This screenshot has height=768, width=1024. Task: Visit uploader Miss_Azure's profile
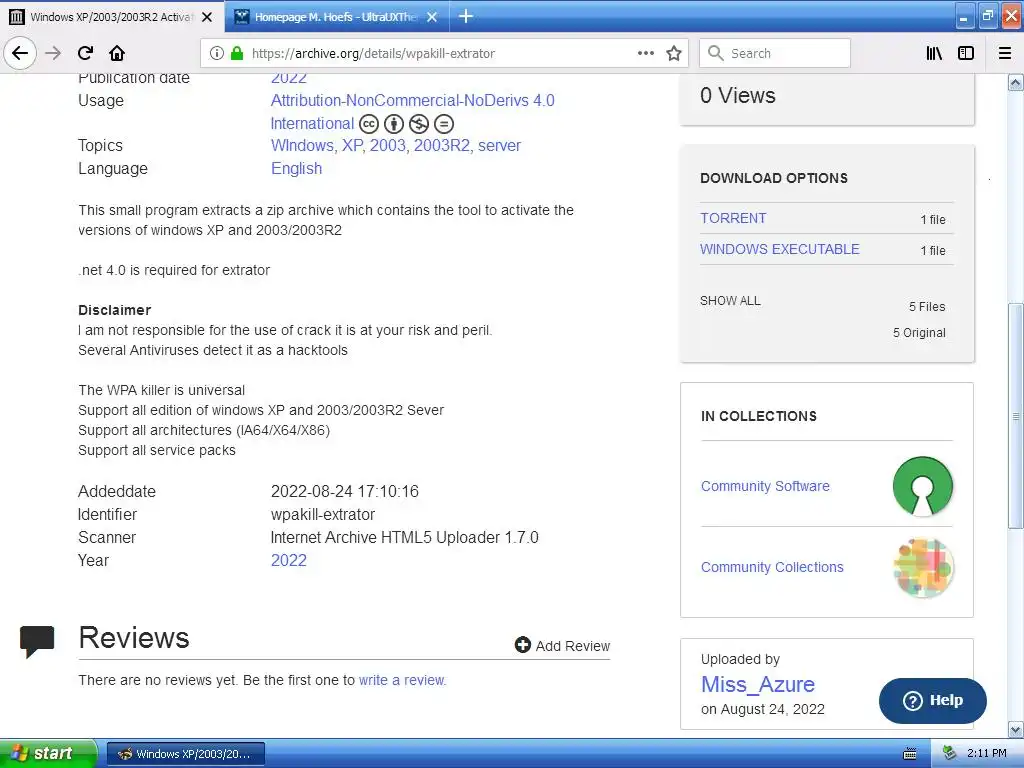click(758, 684)
